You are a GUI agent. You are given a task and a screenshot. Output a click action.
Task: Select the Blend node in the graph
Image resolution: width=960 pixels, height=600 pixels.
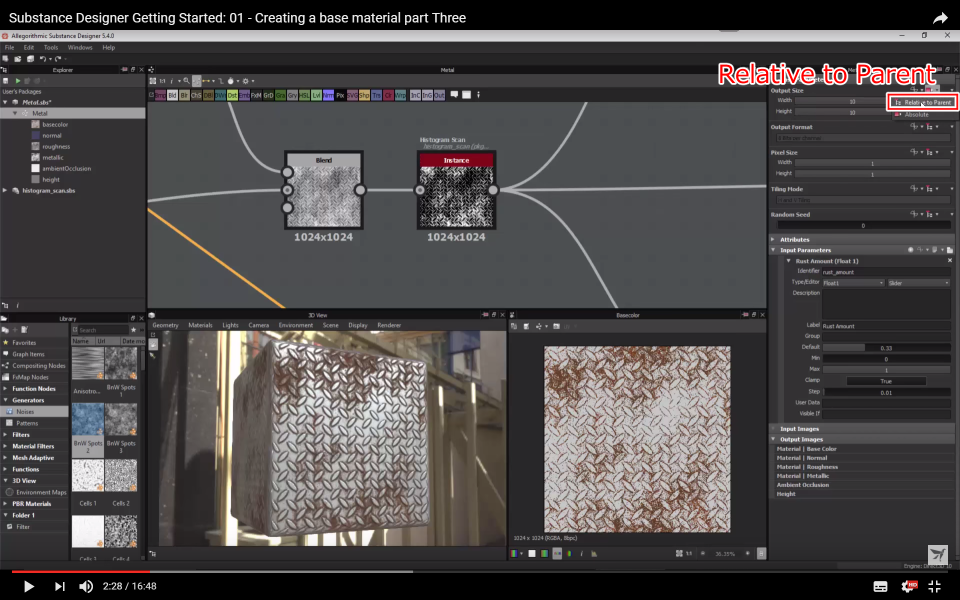point(323,190)
